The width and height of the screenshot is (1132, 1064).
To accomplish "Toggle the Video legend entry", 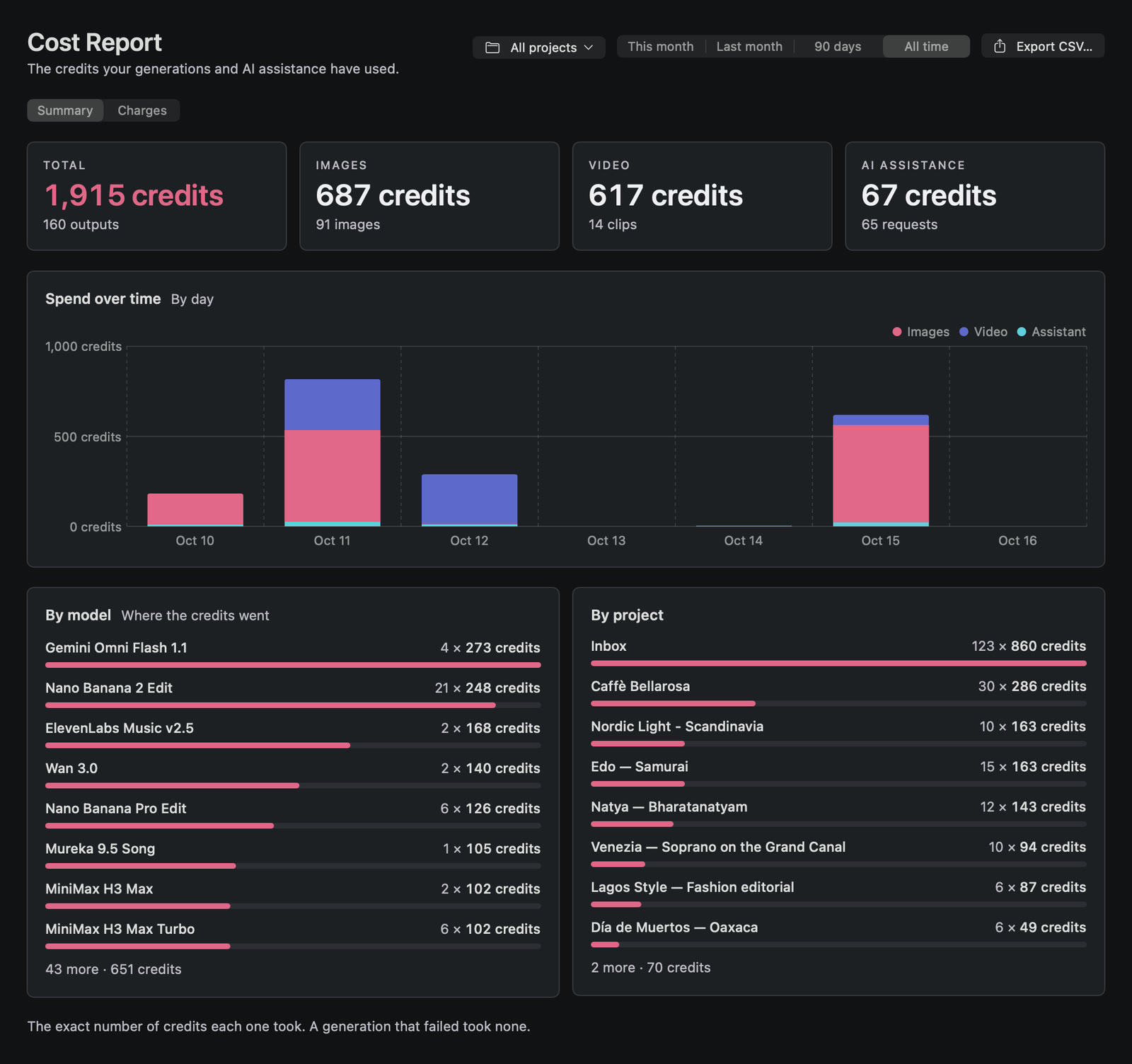I will click(983, 332).
